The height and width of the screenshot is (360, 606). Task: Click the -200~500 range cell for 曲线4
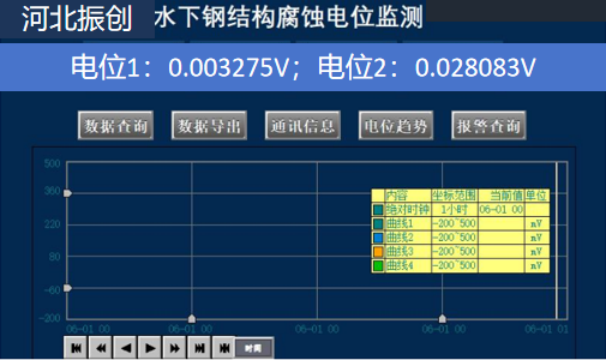[454, 266]
